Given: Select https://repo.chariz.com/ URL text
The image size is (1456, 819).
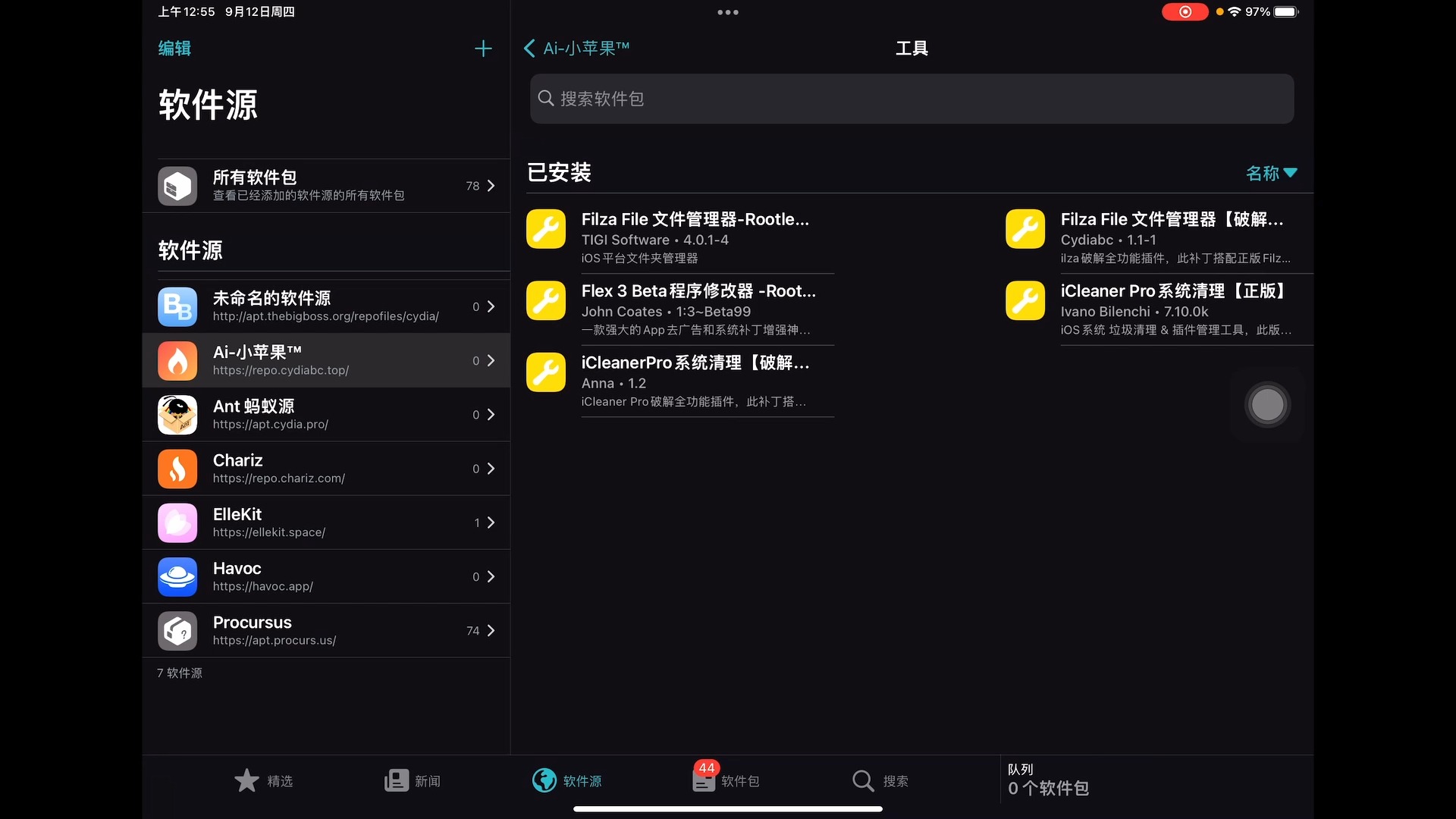Looking at the screenshot, I should [279, 479].
